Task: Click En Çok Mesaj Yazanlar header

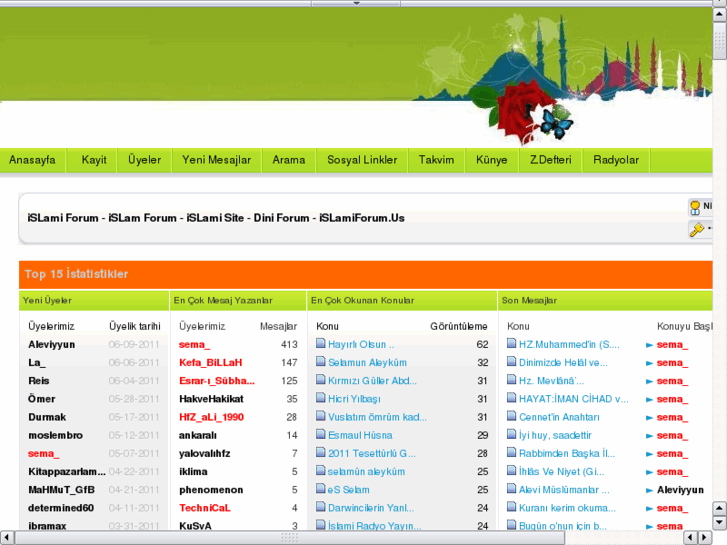Action: (x=223, y=301)
